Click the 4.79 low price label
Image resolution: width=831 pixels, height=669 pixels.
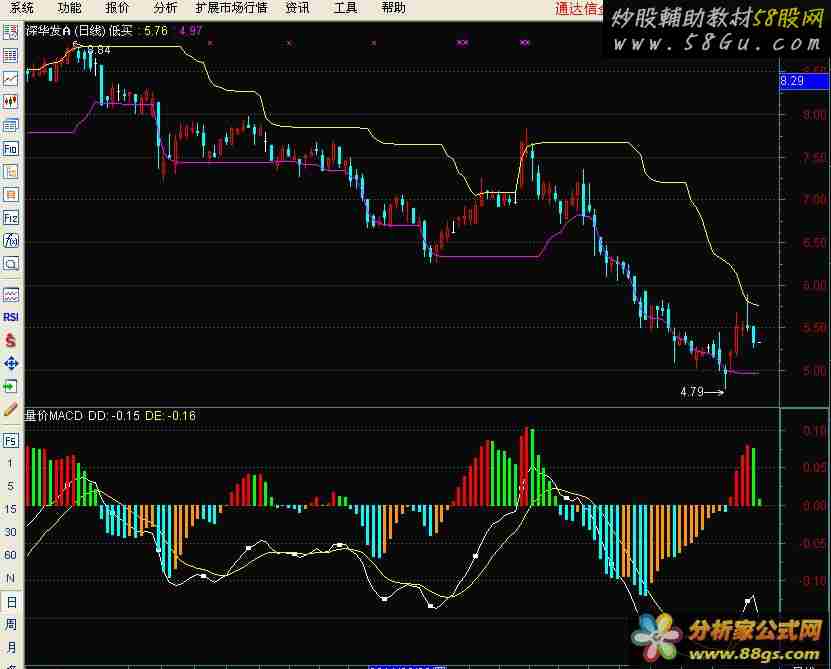[692, 392]
